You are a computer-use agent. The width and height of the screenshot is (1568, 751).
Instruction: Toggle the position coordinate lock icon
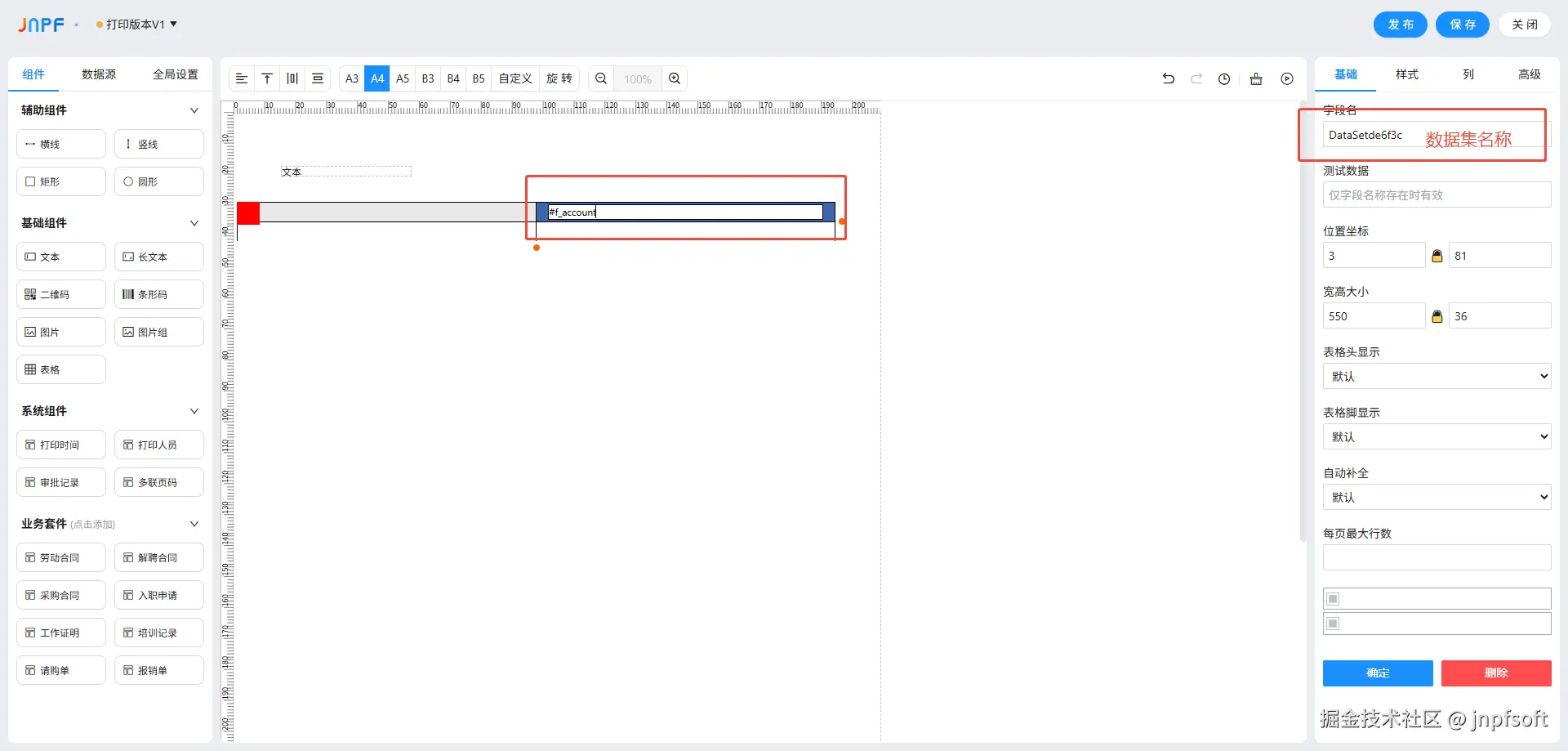(x=1437, y=256)
